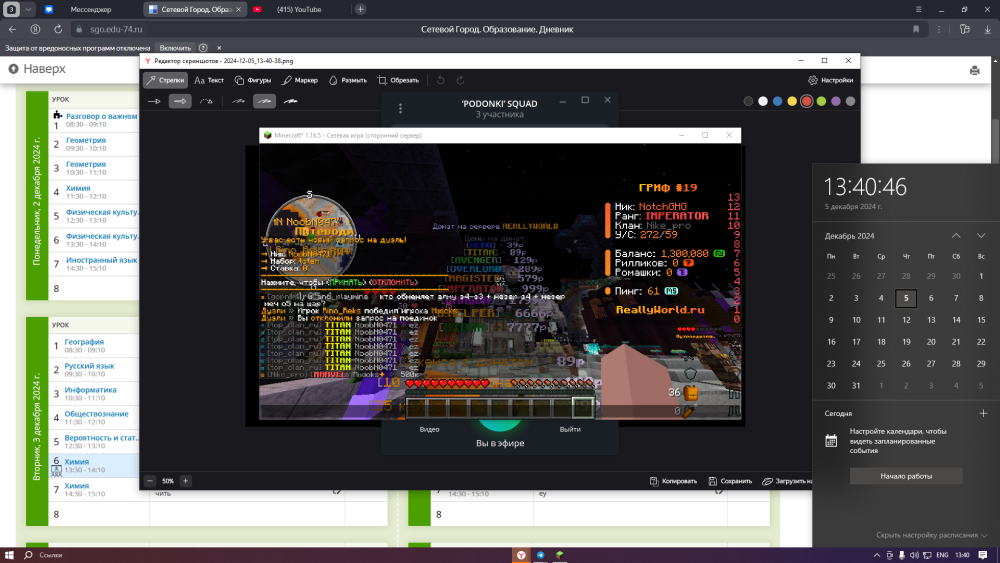Select December 13 in the calendar

pos(931,320)
